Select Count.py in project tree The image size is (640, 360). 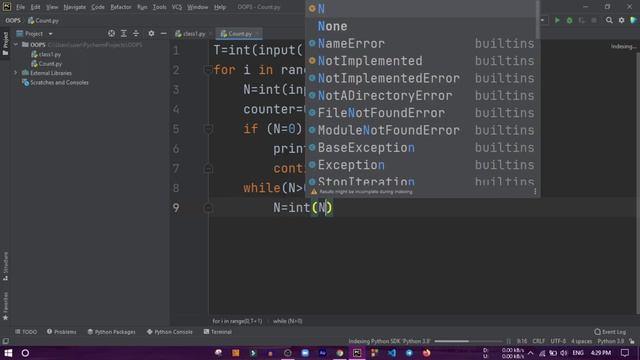47,64
